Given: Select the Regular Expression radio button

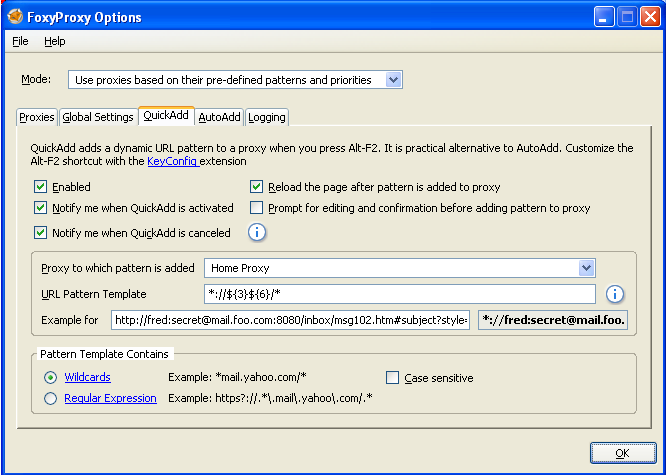Looking at the screenshot, I should point(51,399).
